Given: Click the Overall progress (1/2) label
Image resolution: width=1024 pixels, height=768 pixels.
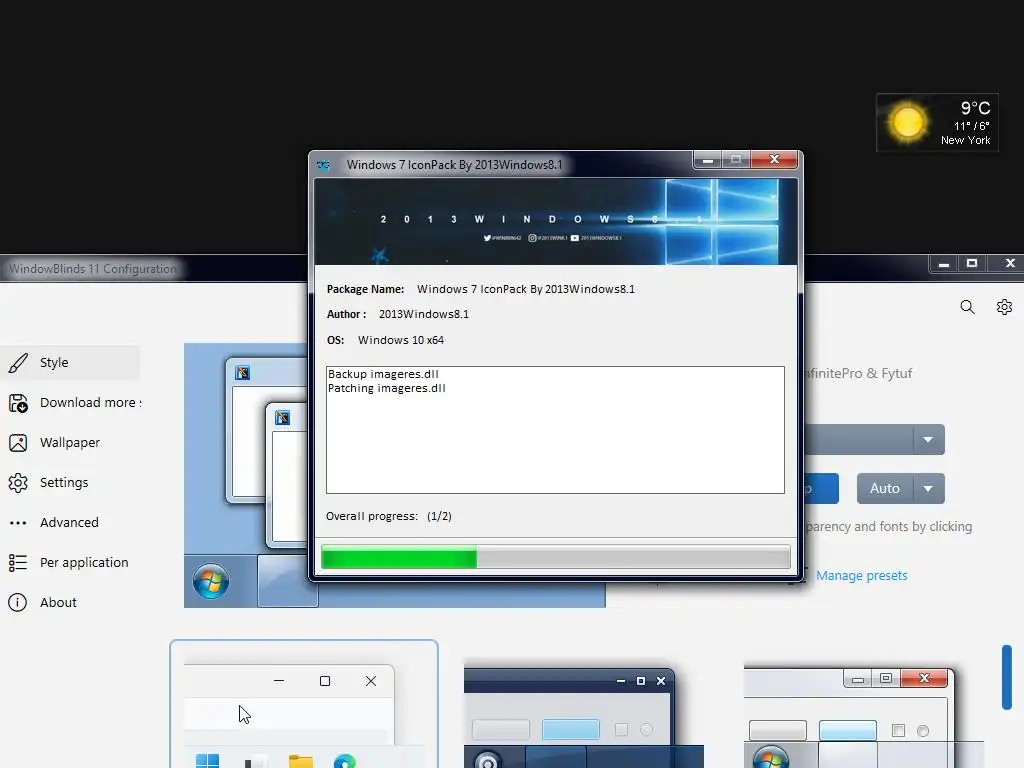Looking at the screenshot, I should (389, 516).
